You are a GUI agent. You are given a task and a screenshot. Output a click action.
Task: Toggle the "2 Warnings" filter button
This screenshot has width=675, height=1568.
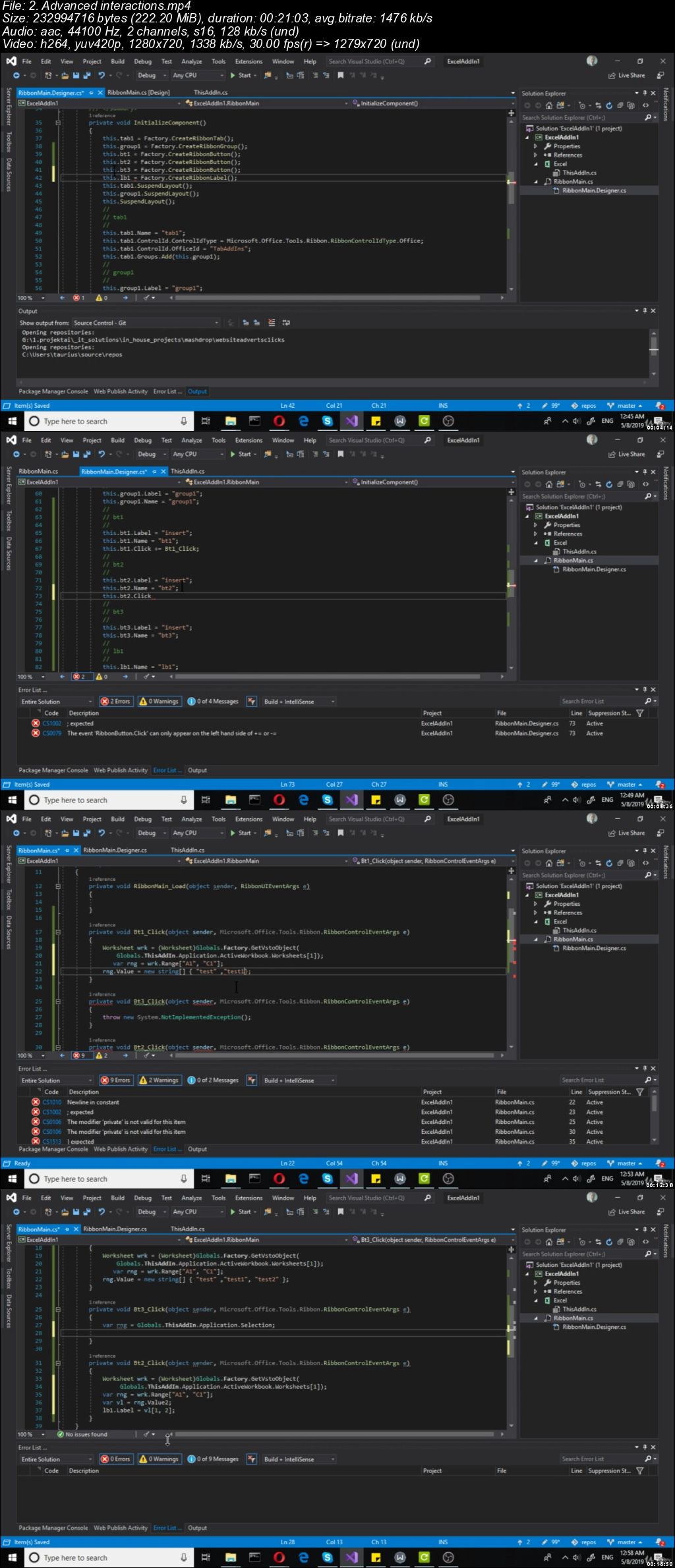pyautogui.click(x=159, y=1080)
